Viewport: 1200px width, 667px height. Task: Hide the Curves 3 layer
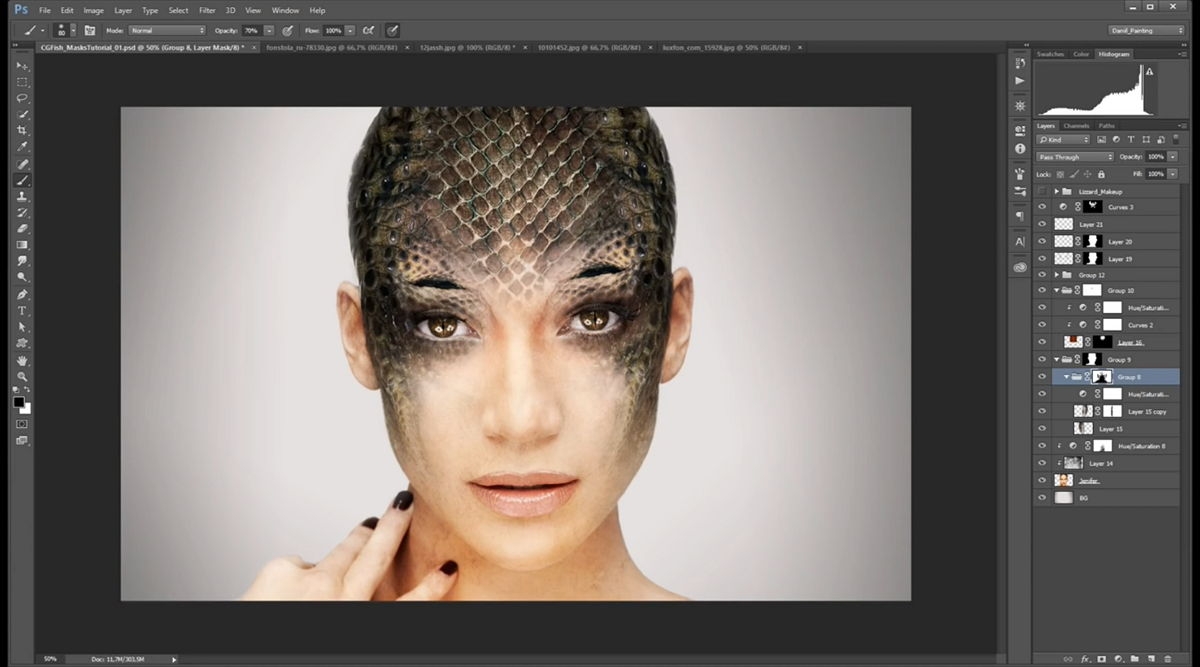[1042, 207]
